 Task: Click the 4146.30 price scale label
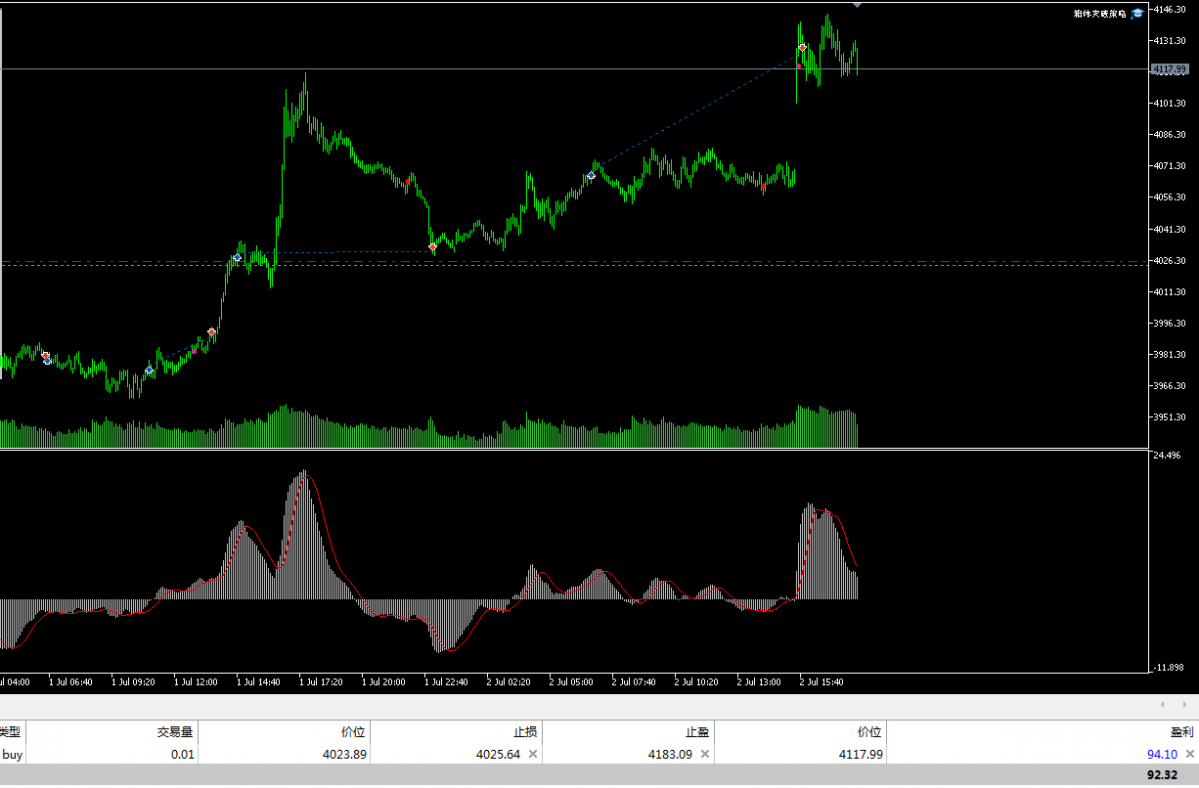1170,9
